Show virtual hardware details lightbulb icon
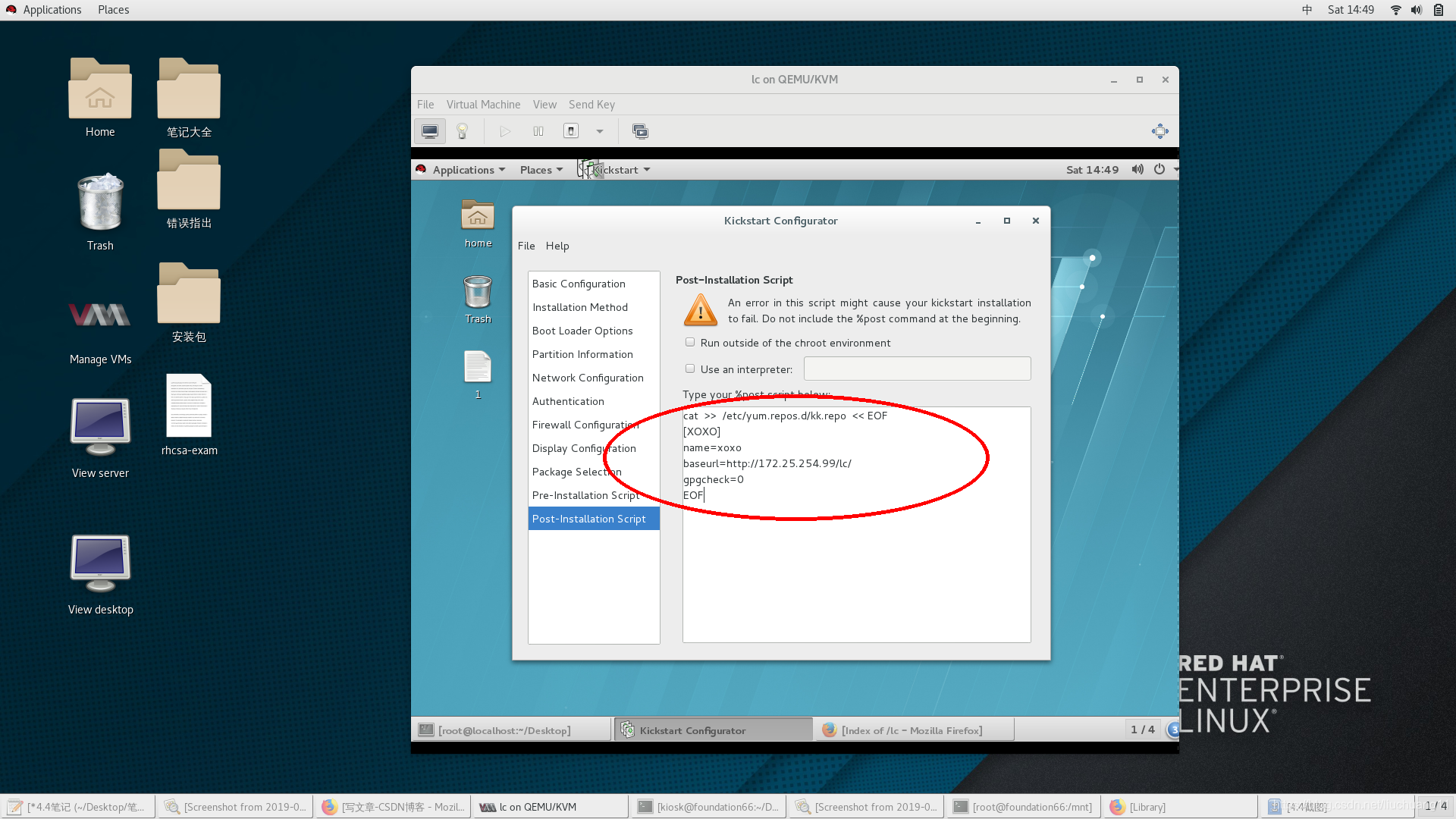 tap(462, 131)
